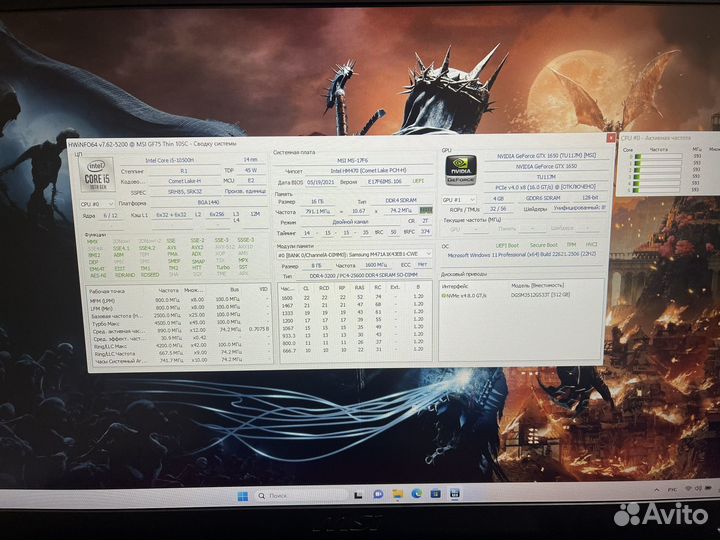
Task: Click the NVIDIA GeForce logo
Action: [x=461, y=171]
